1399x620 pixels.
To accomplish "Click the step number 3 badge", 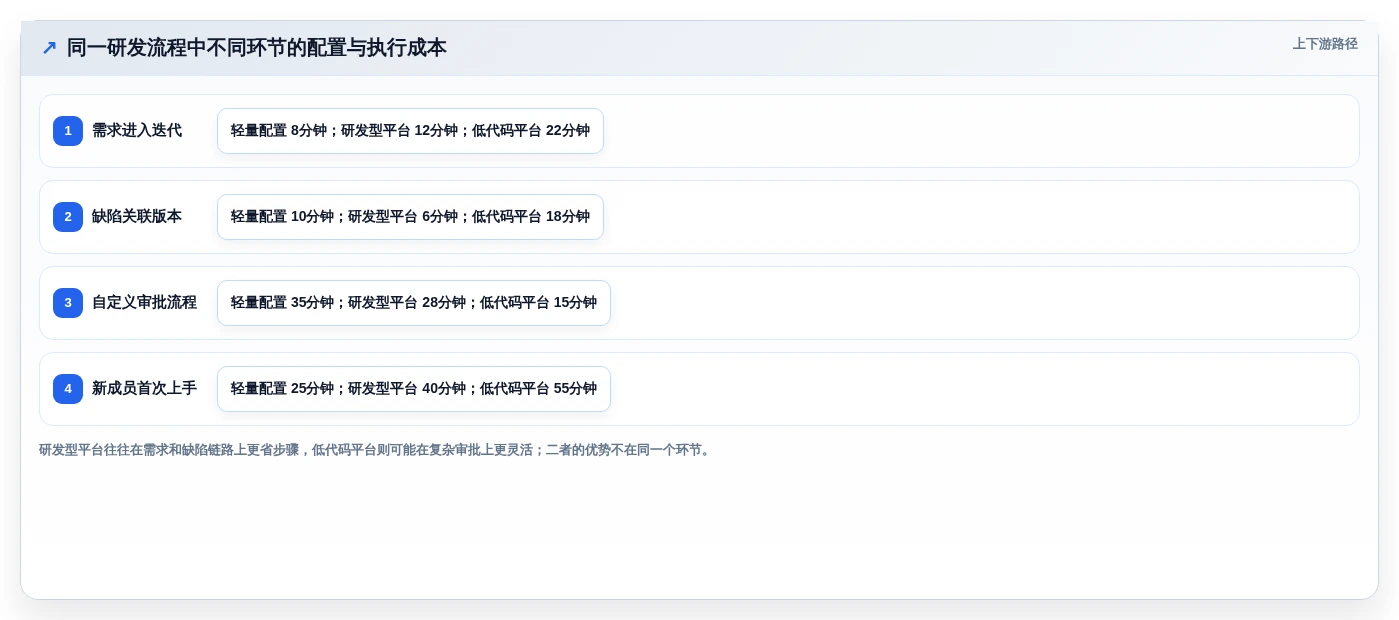I will pyautogui.click(x=68, y=303).
